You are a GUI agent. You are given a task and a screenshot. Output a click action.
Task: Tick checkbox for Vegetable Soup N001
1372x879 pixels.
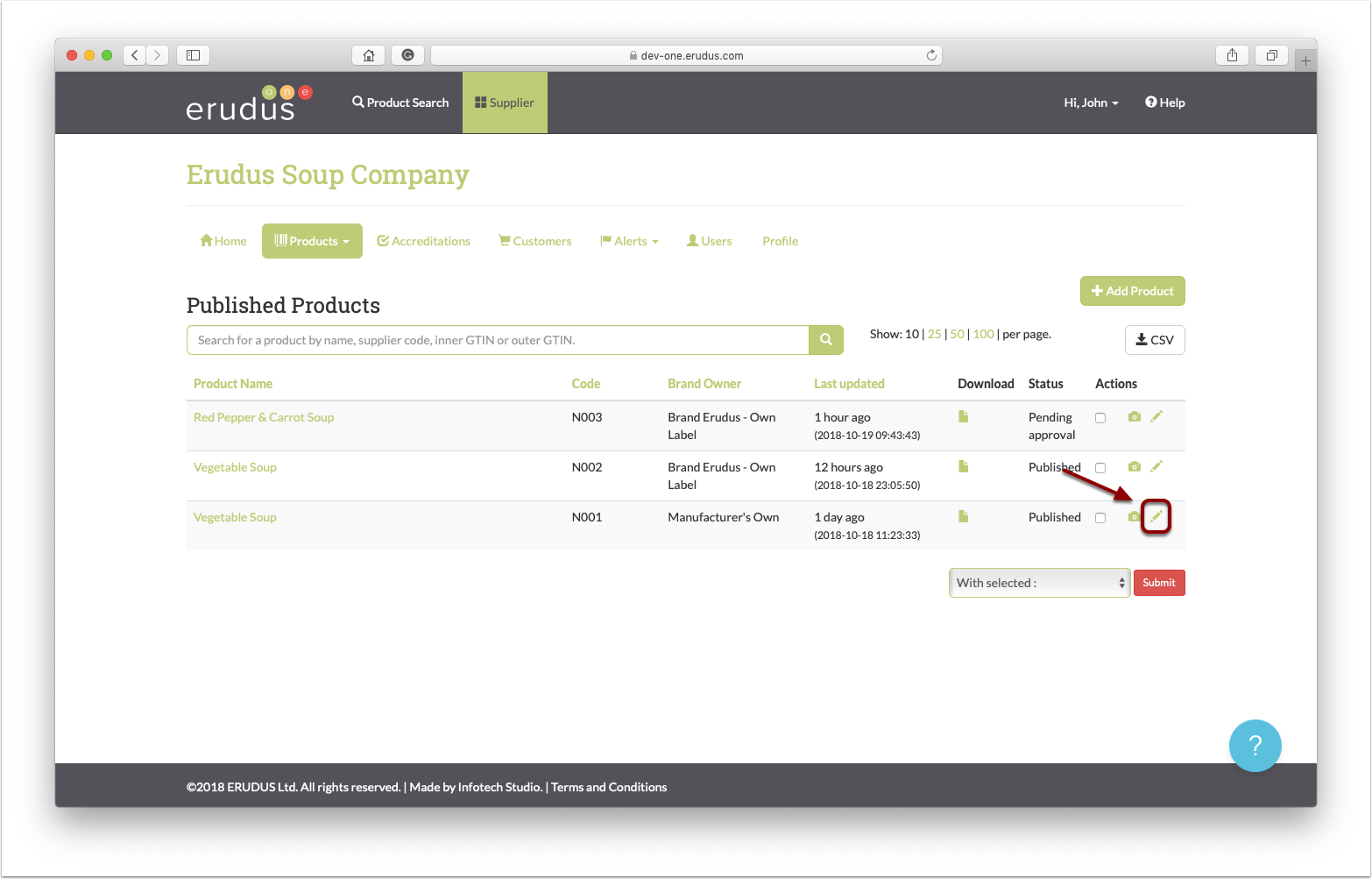tap(1100, 518)
